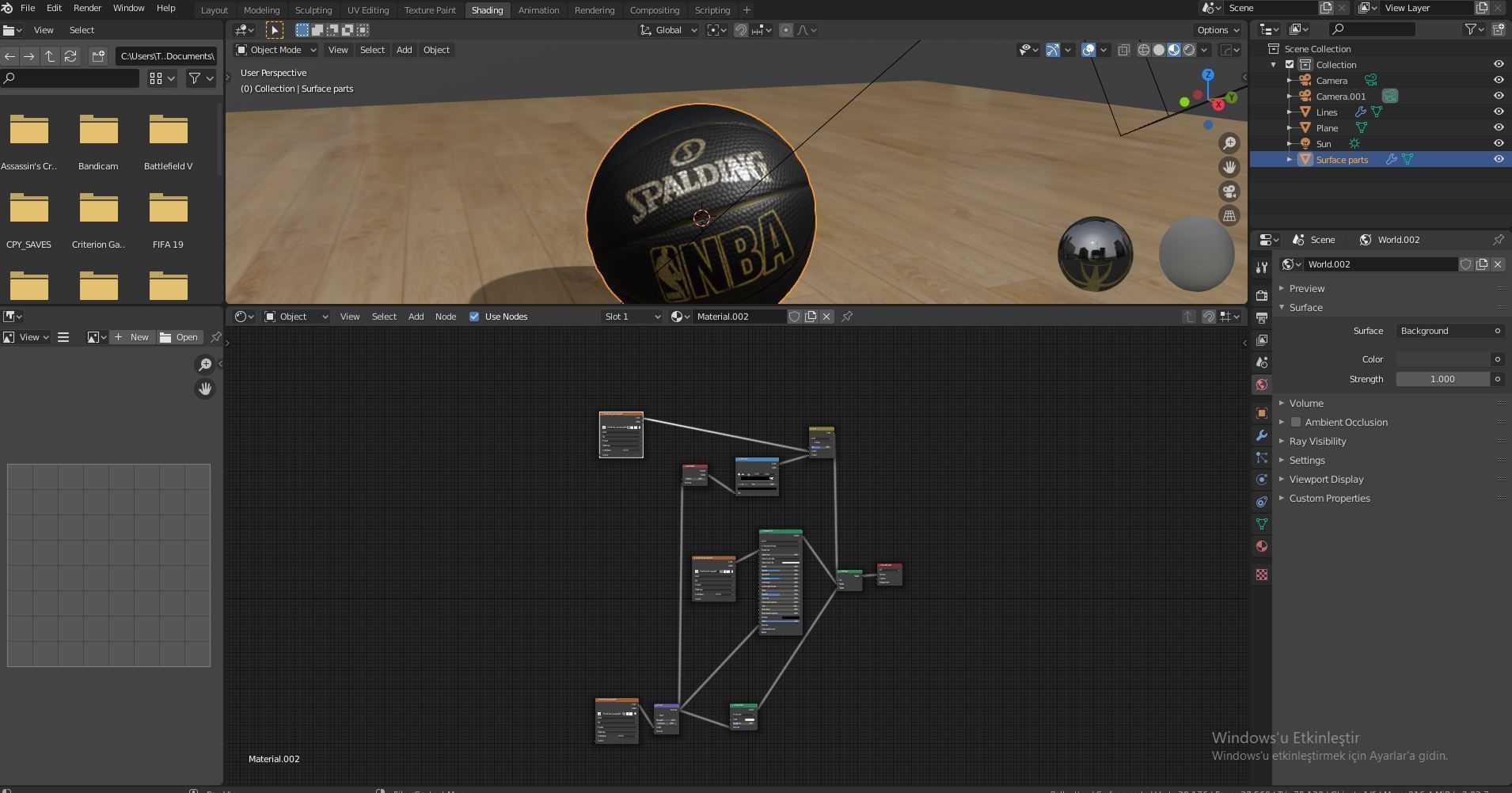This screenshot has width=1512, height=793.
Task: Click New image button in image editor
Action: pyautogui.click(x=132, y=337)
